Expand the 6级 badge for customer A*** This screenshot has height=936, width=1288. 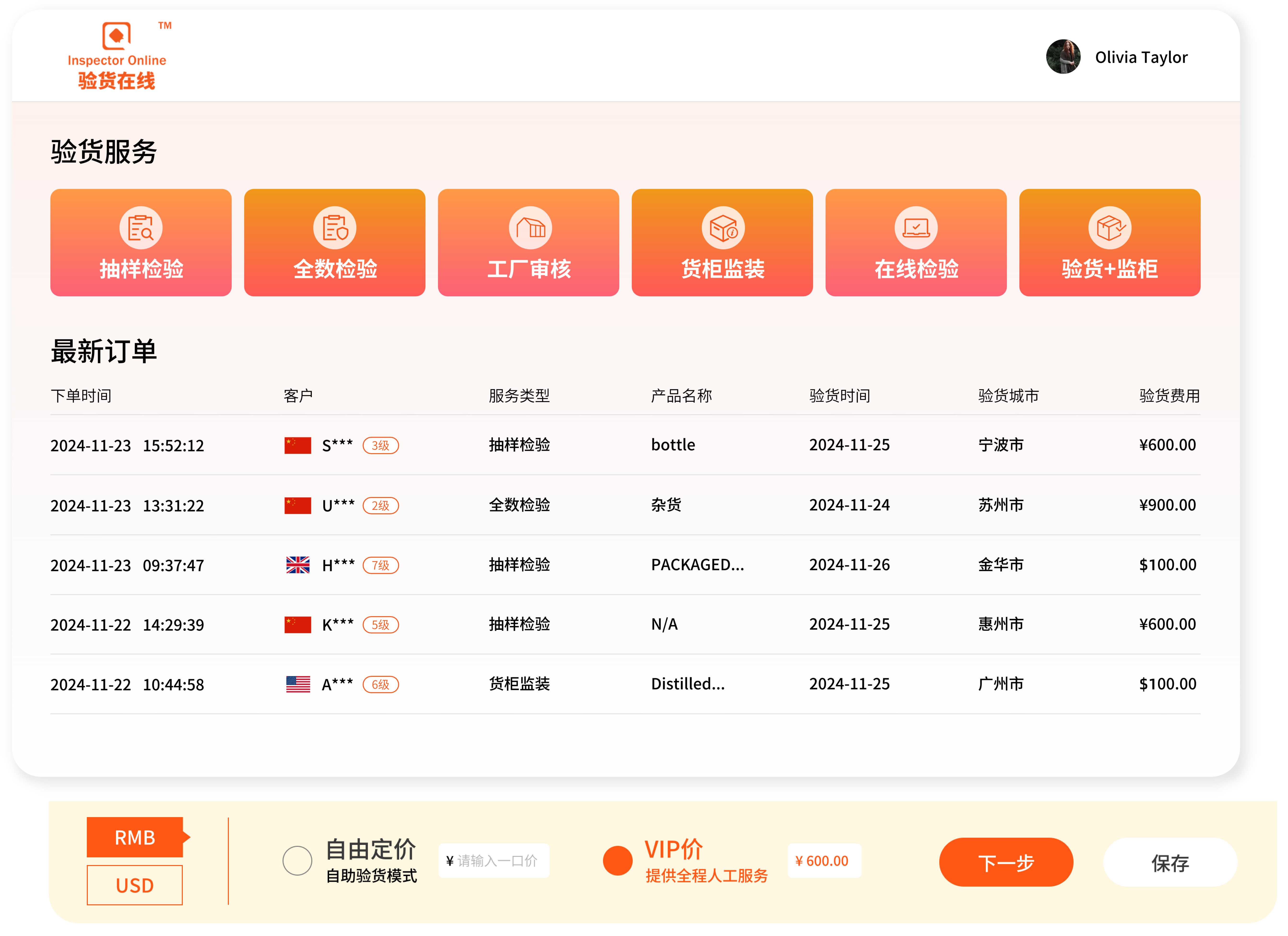[381, 684]
